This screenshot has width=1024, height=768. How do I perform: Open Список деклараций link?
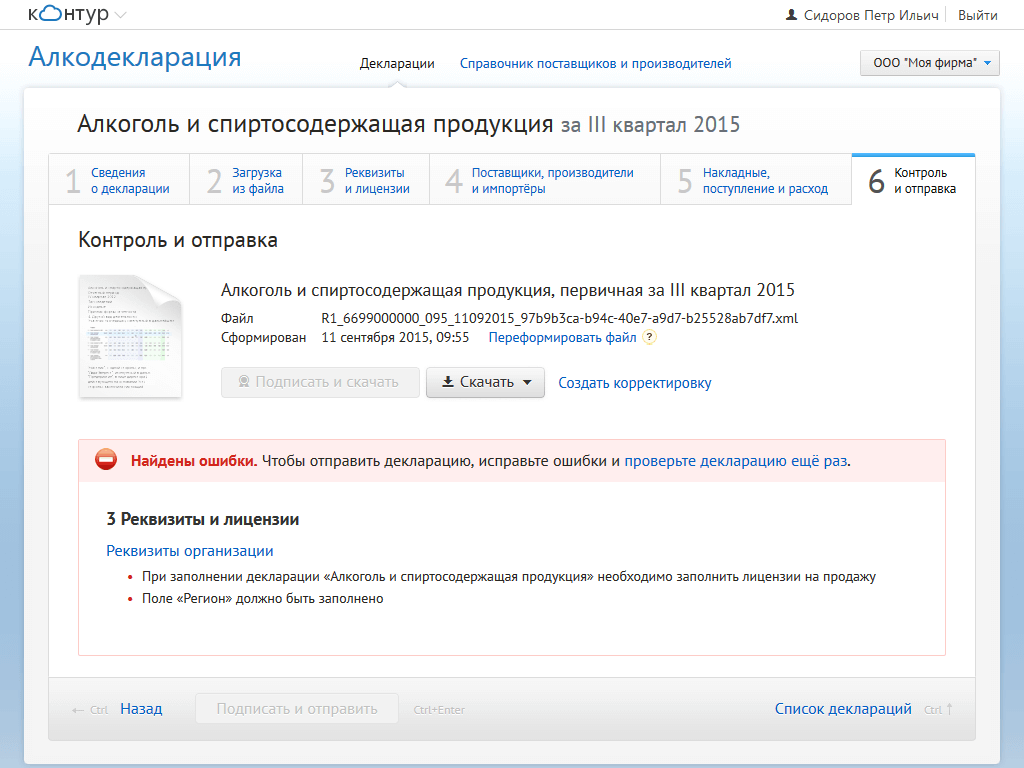[843, 709]
